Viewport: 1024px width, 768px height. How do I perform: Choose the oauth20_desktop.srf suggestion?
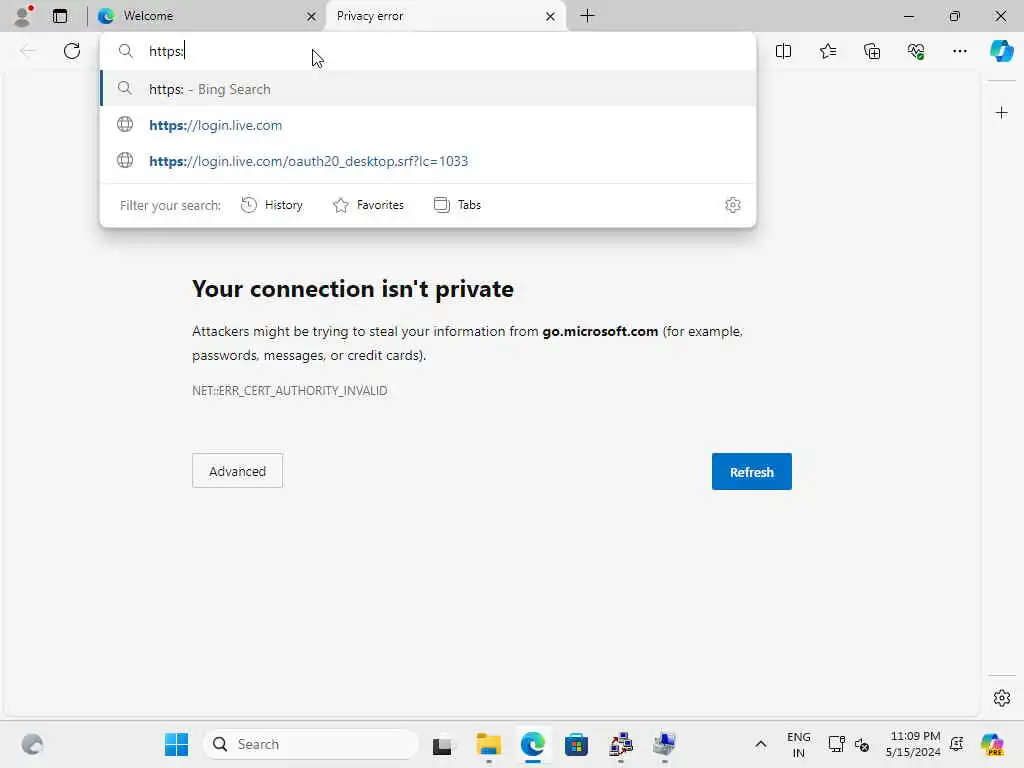click(428, 161)
